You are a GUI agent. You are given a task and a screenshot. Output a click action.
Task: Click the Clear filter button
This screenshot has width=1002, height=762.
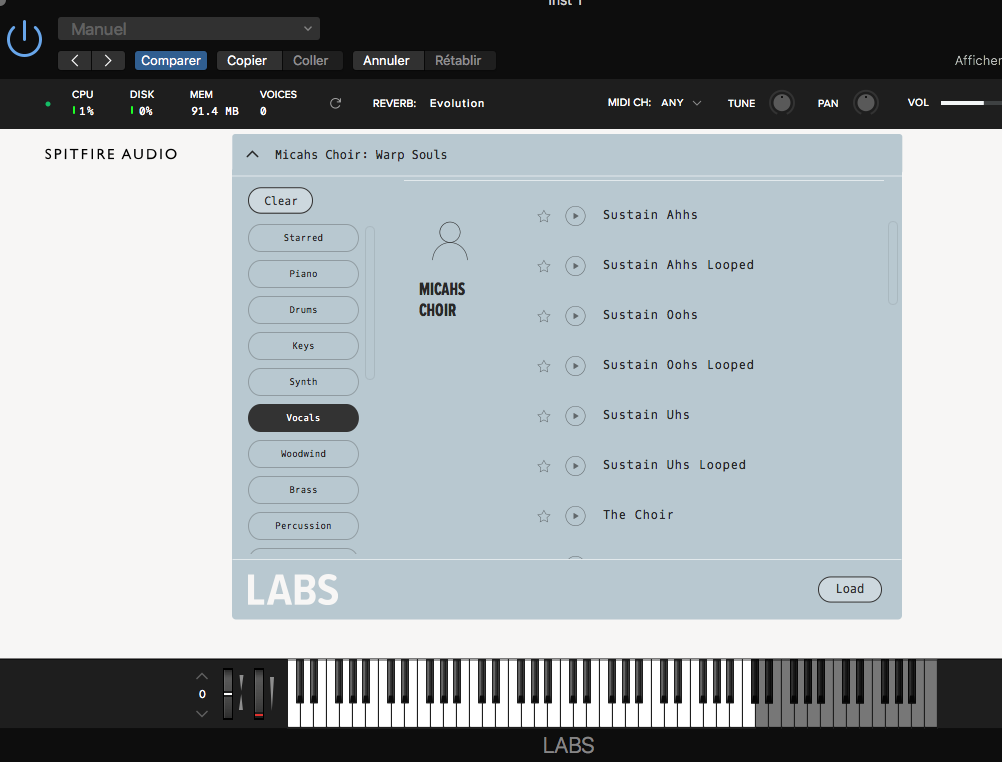[x=281, y=201]
